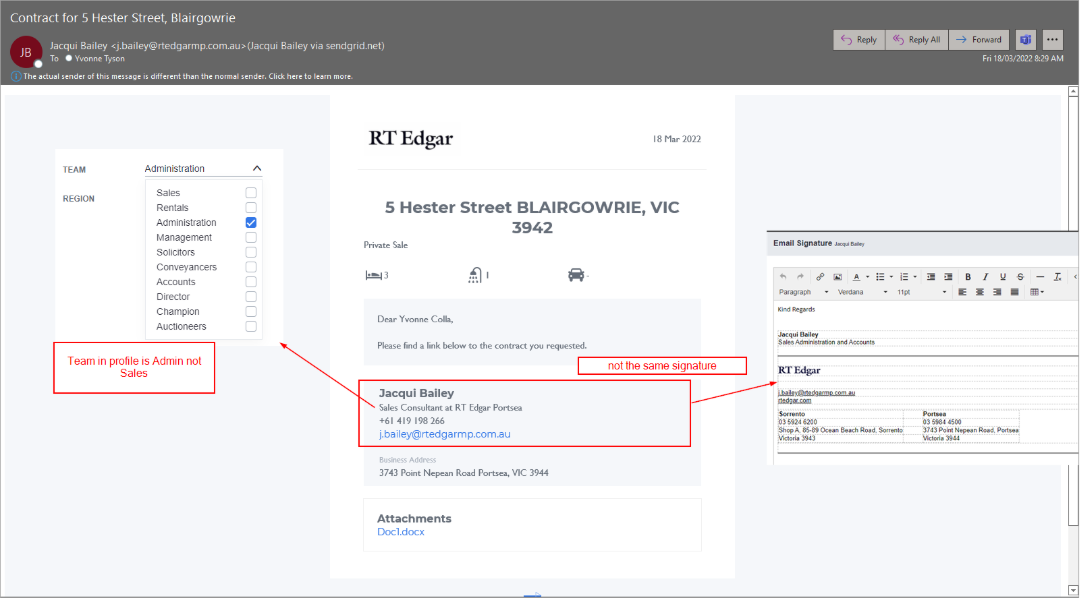
Task: Toggle italic formatting in signature editor
Action: pos(986,277)
